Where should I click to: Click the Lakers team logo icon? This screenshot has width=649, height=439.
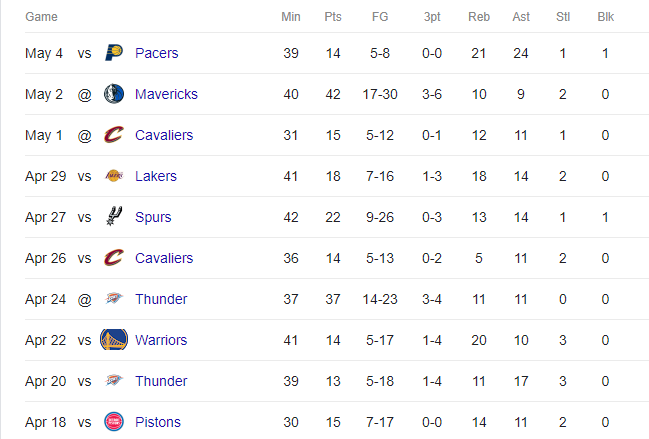[114, 175]
